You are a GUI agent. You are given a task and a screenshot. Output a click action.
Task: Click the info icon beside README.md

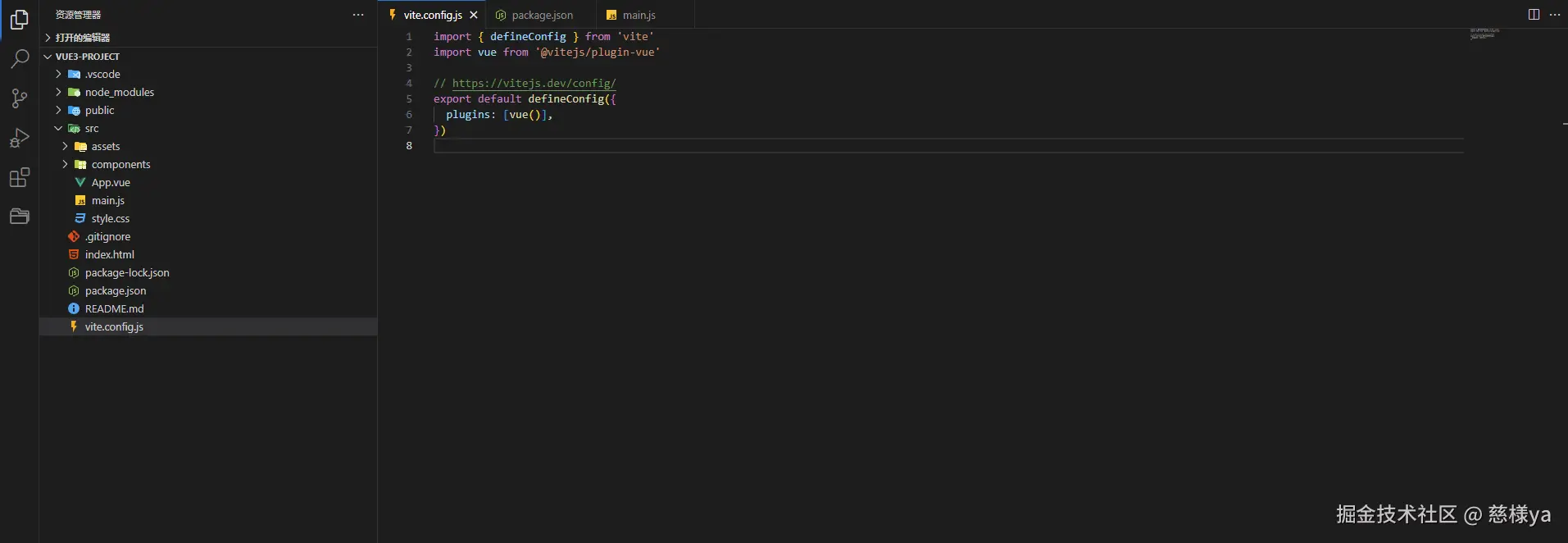(74, 308)
